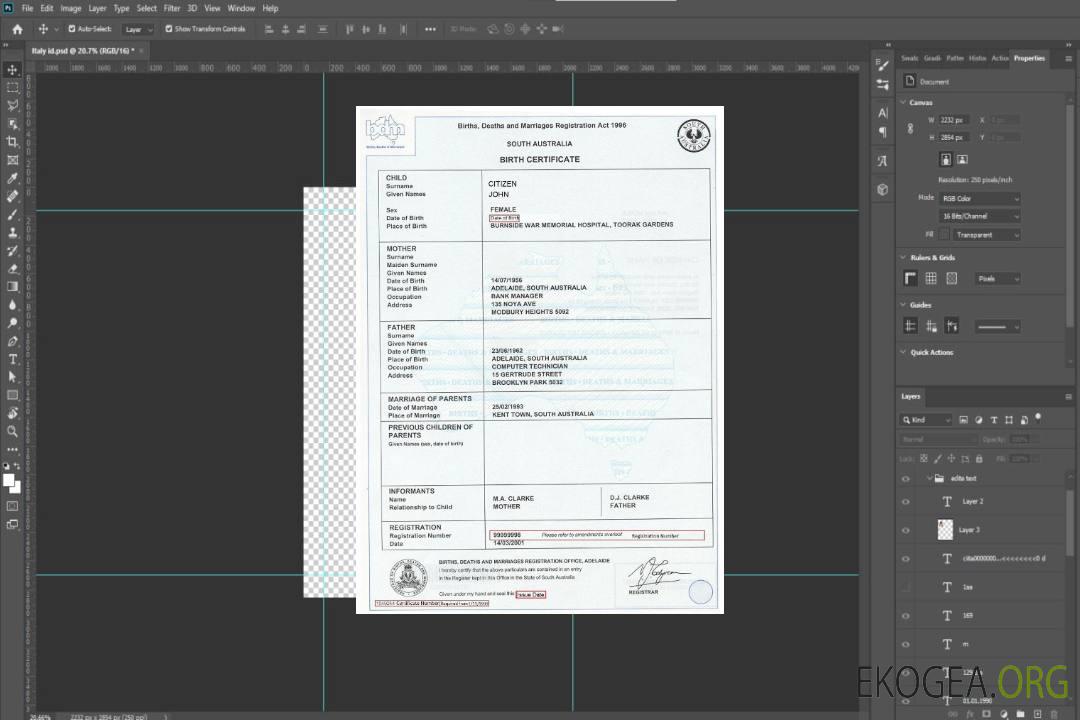Click the Home icon in options bar
1080x720 pixels.
click(x=17, y=29)
